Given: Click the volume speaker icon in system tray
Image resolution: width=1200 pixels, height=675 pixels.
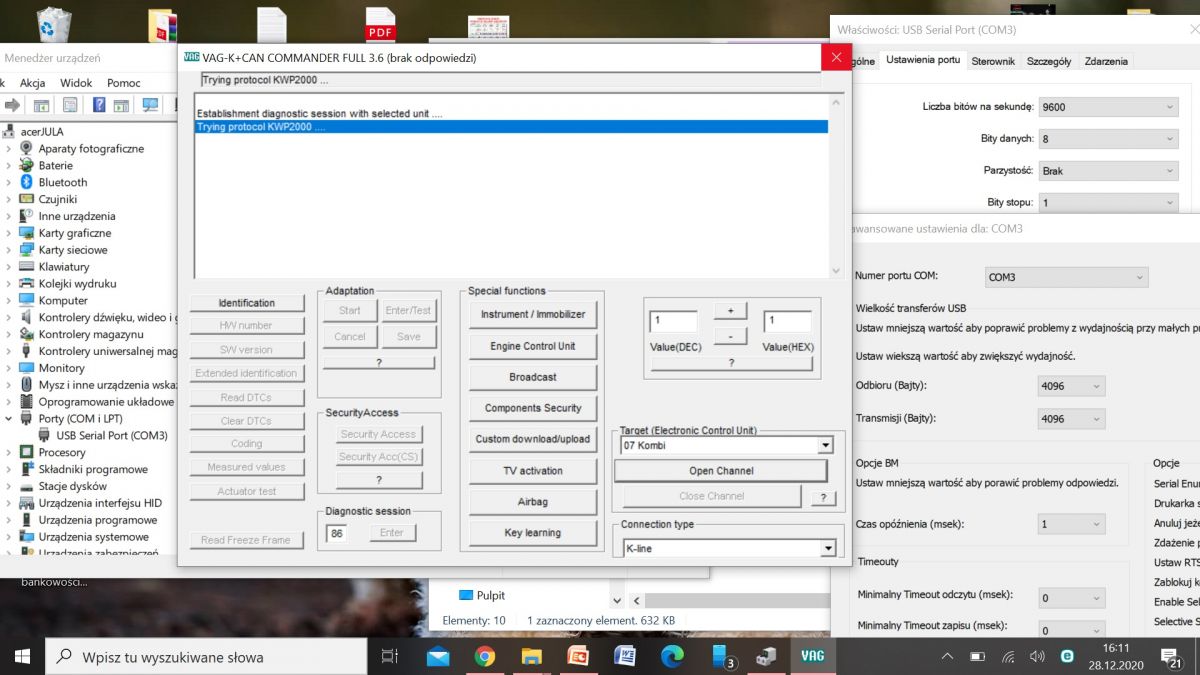Looking at the screenshot, I should 1037,657.
